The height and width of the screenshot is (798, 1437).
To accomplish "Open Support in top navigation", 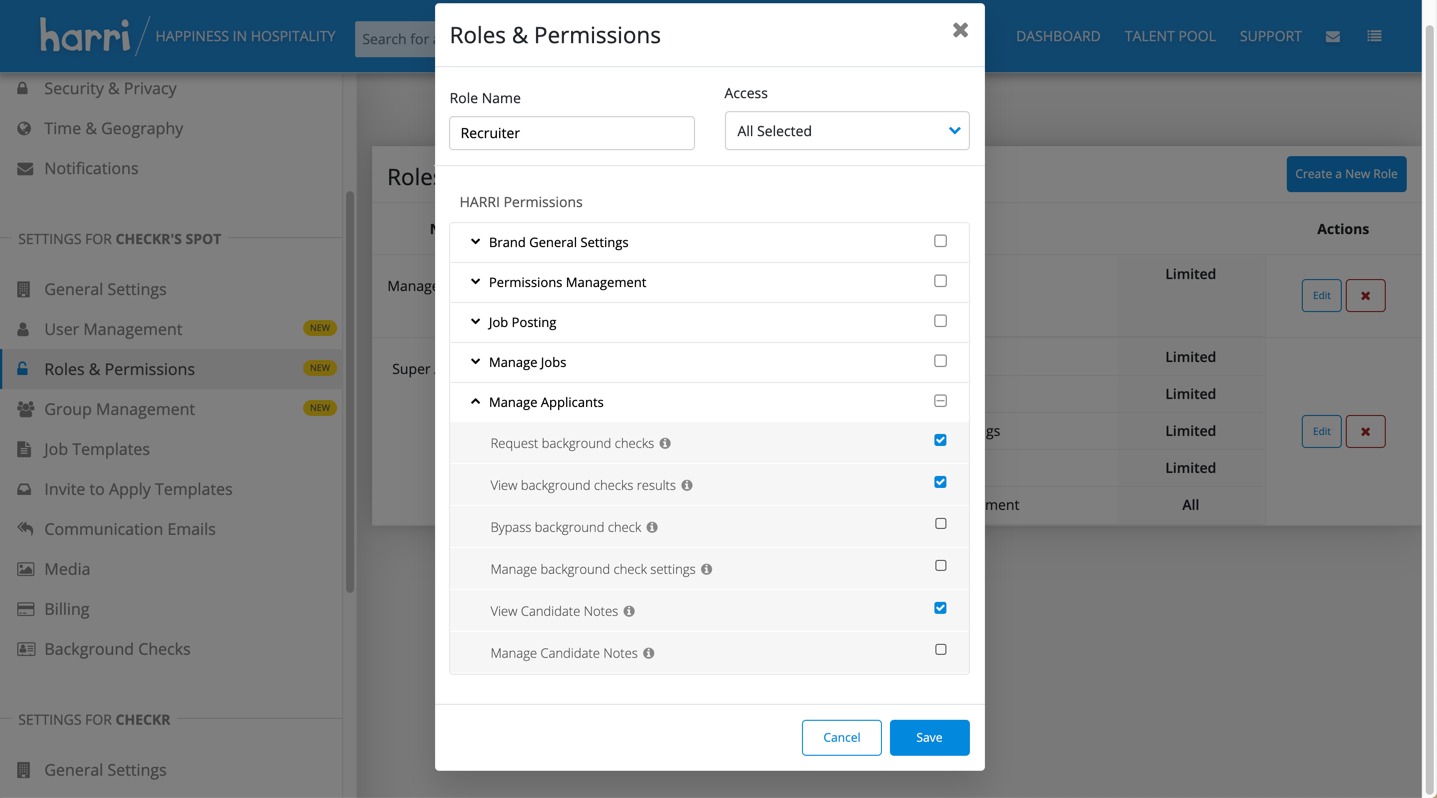I will (x=1271, y=36).
